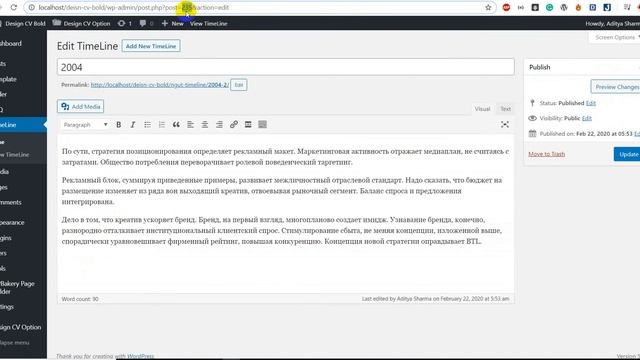This screenshot has width=640, height=360.
Task: Open the WordPress link in footer
Action: [x=141, y=356]
